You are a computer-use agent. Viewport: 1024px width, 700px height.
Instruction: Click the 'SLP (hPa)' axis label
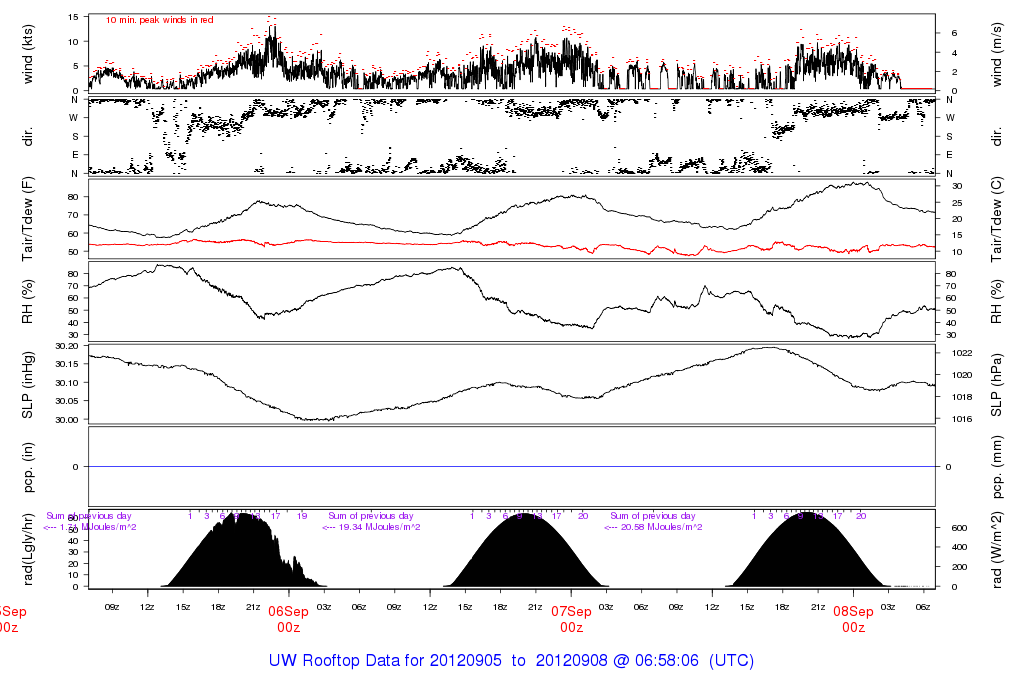(x=997, y=385)
